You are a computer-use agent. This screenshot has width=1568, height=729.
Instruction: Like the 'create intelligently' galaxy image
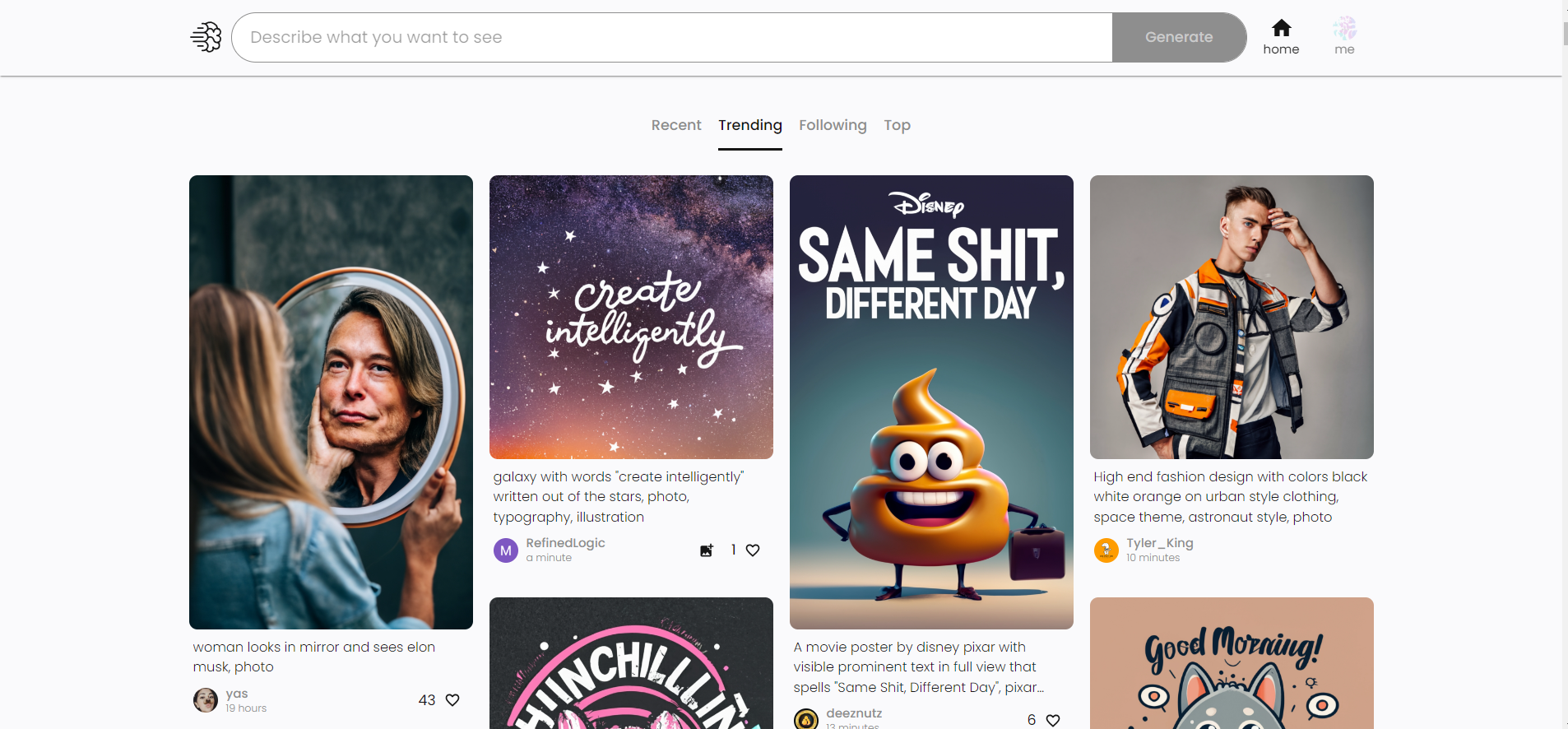pyautogui.click(x=753, y=550)
